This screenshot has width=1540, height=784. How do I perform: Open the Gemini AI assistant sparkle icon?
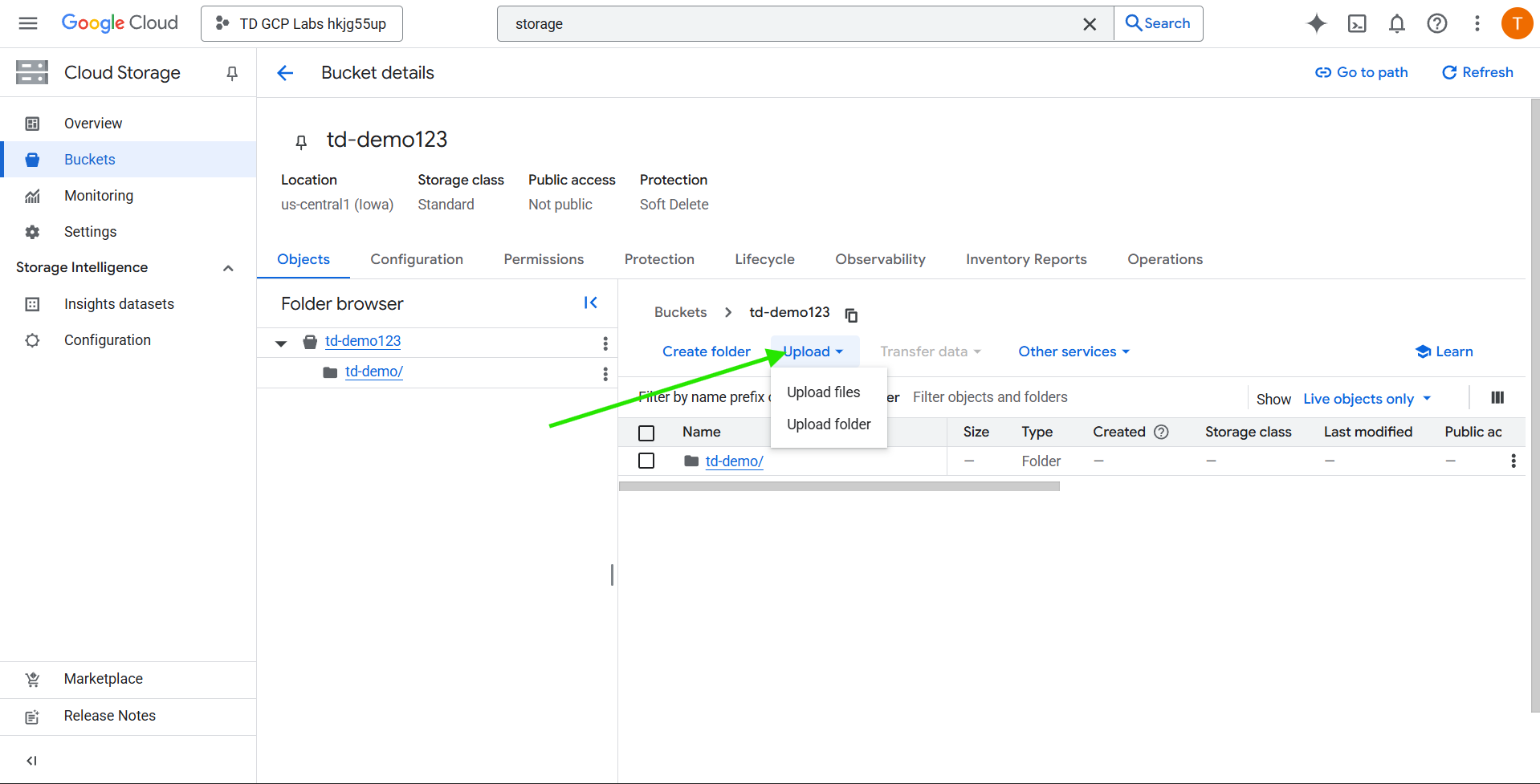tap(1316, 24)
